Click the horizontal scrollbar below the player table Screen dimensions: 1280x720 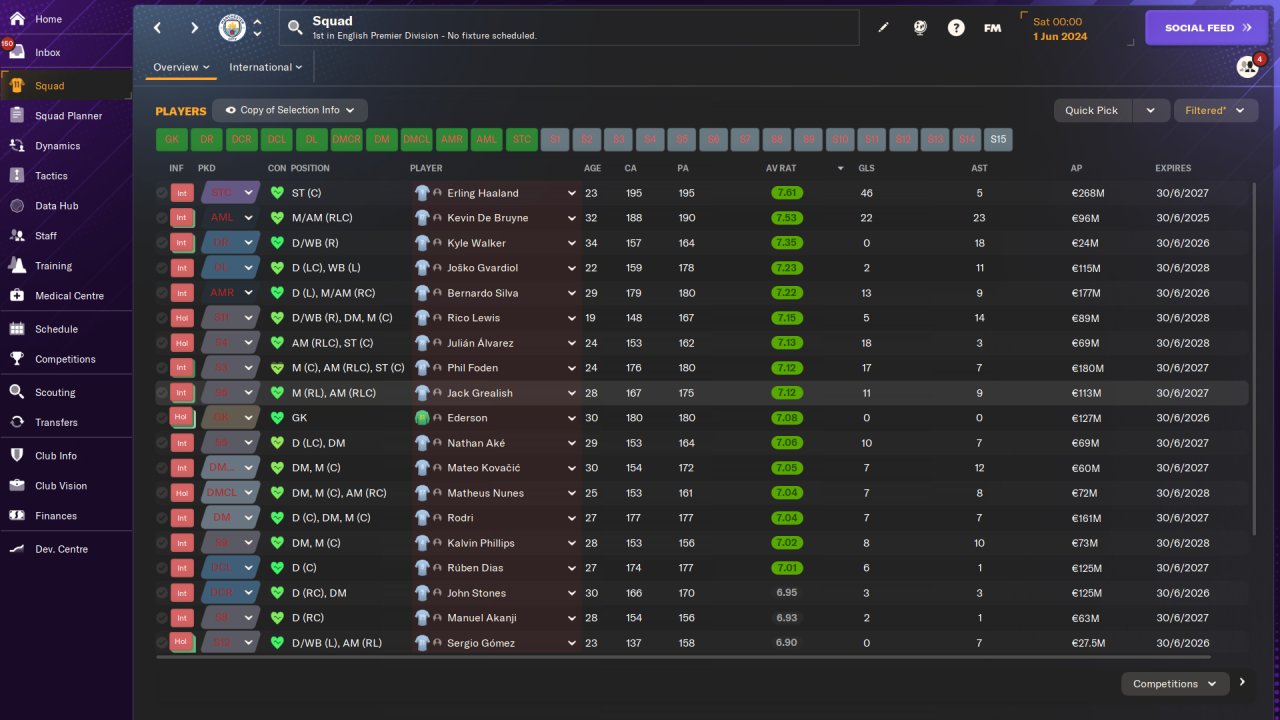point(683,657)
